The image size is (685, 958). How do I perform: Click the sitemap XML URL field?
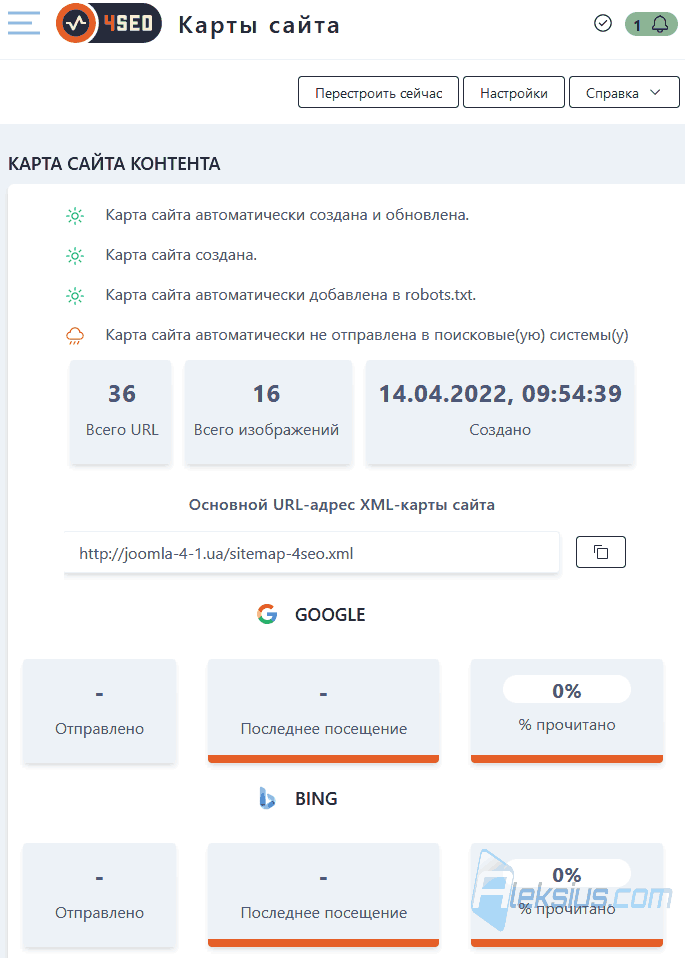point(312,553)
